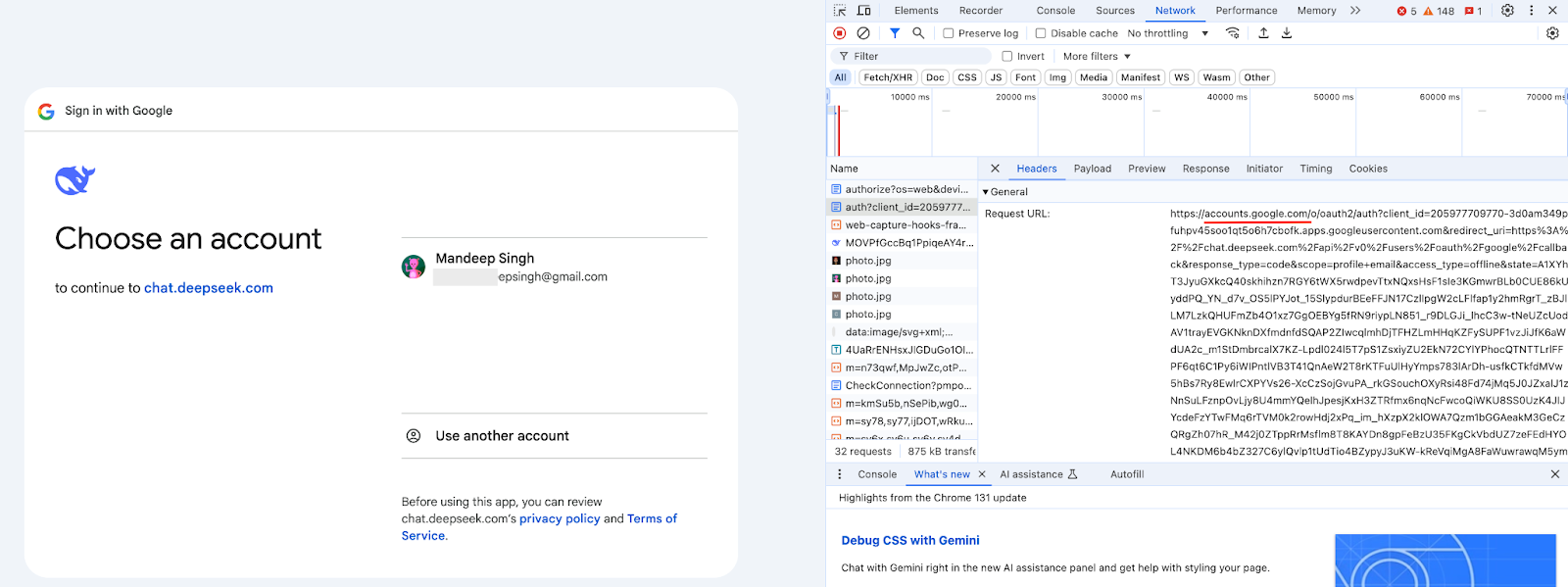Export HAR file download icon

tap(1287, 33)
